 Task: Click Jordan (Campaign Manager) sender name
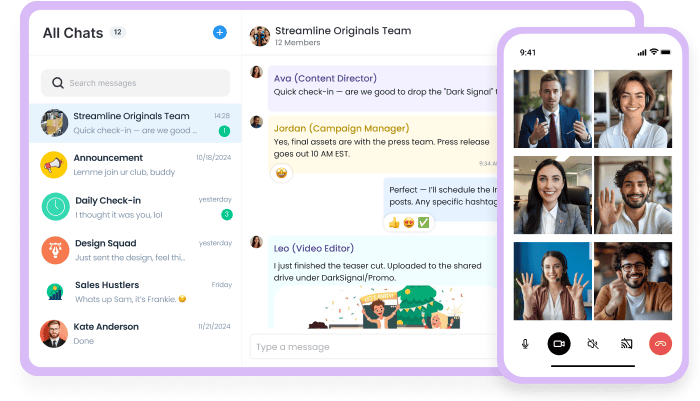tap(342, 128)
